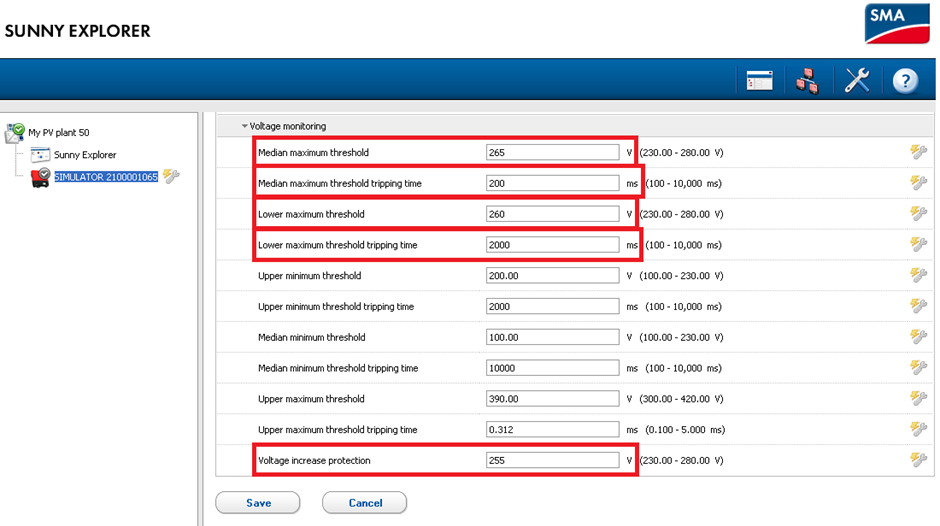Open the overview window toolbar icon
The height and width of the screenshot is (526, 940).
click(760, 80)
